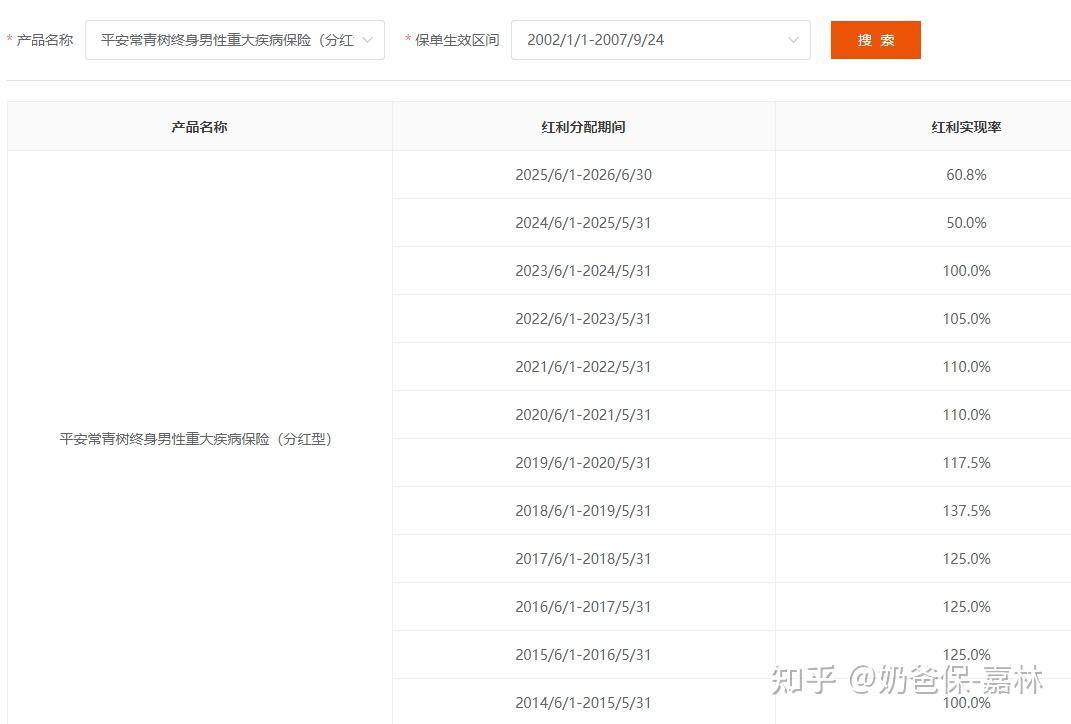1071x724 pixels.
Task: Click the 保单生效区间 label beside the date selector
Action: [457, 40]
